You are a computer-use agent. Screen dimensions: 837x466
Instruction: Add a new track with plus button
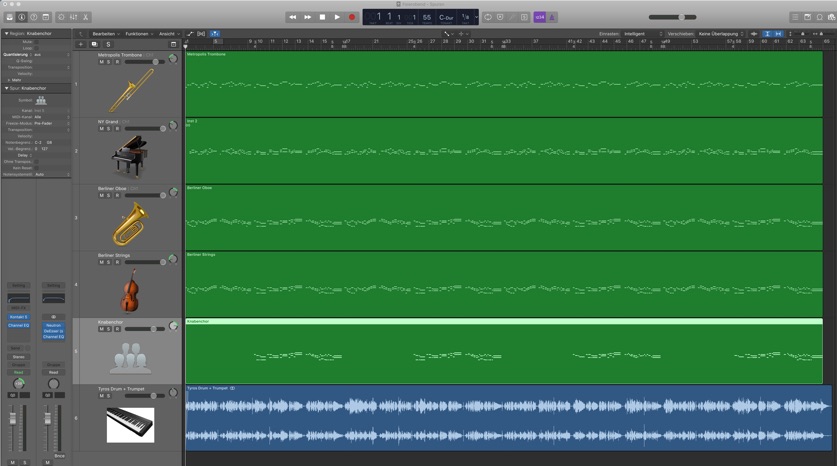tap(81, 44)
